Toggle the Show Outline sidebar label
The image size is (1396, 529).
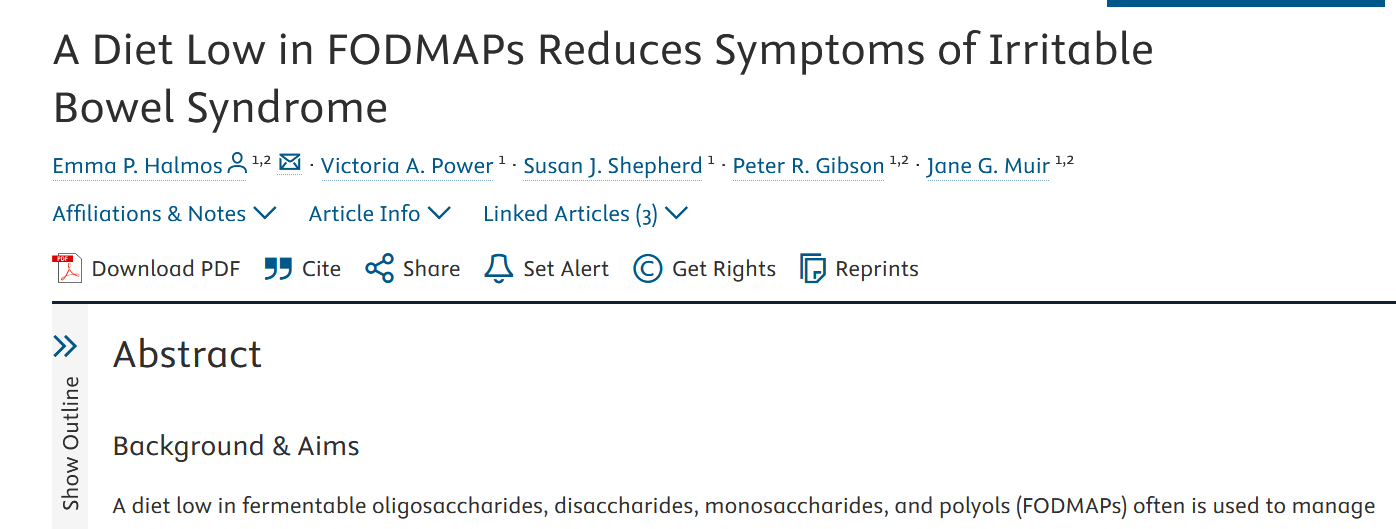(x=71, y=442)
